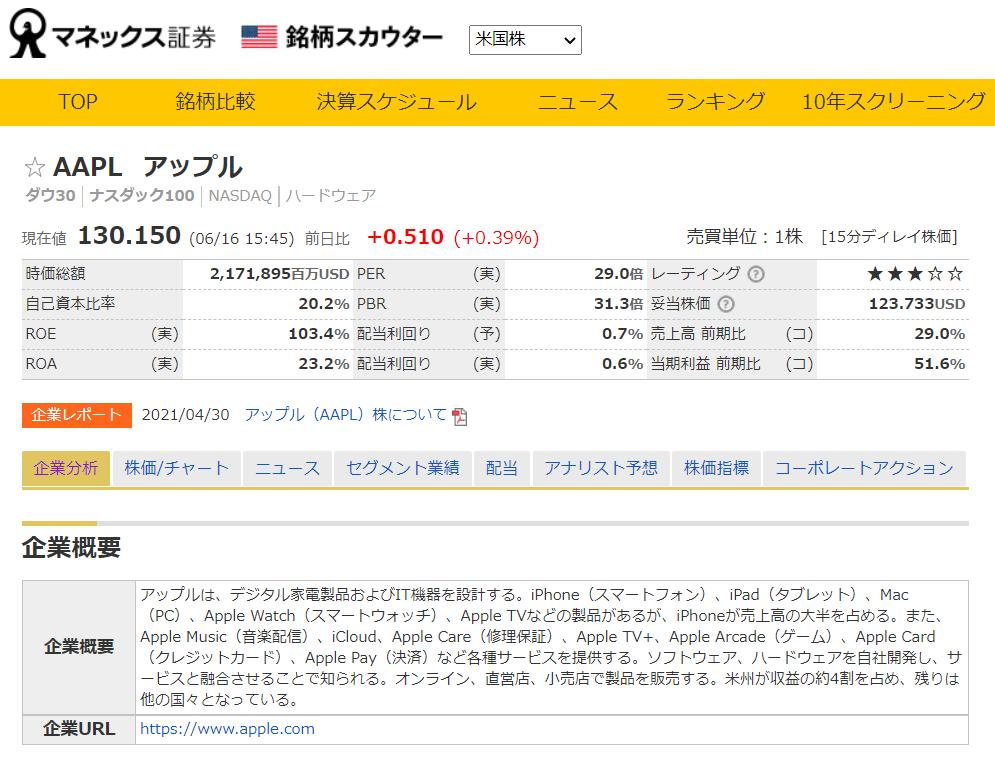Screen dimensions: 995x765
Task: Click the current price 130.150
Action: click(x=129, y=237)
